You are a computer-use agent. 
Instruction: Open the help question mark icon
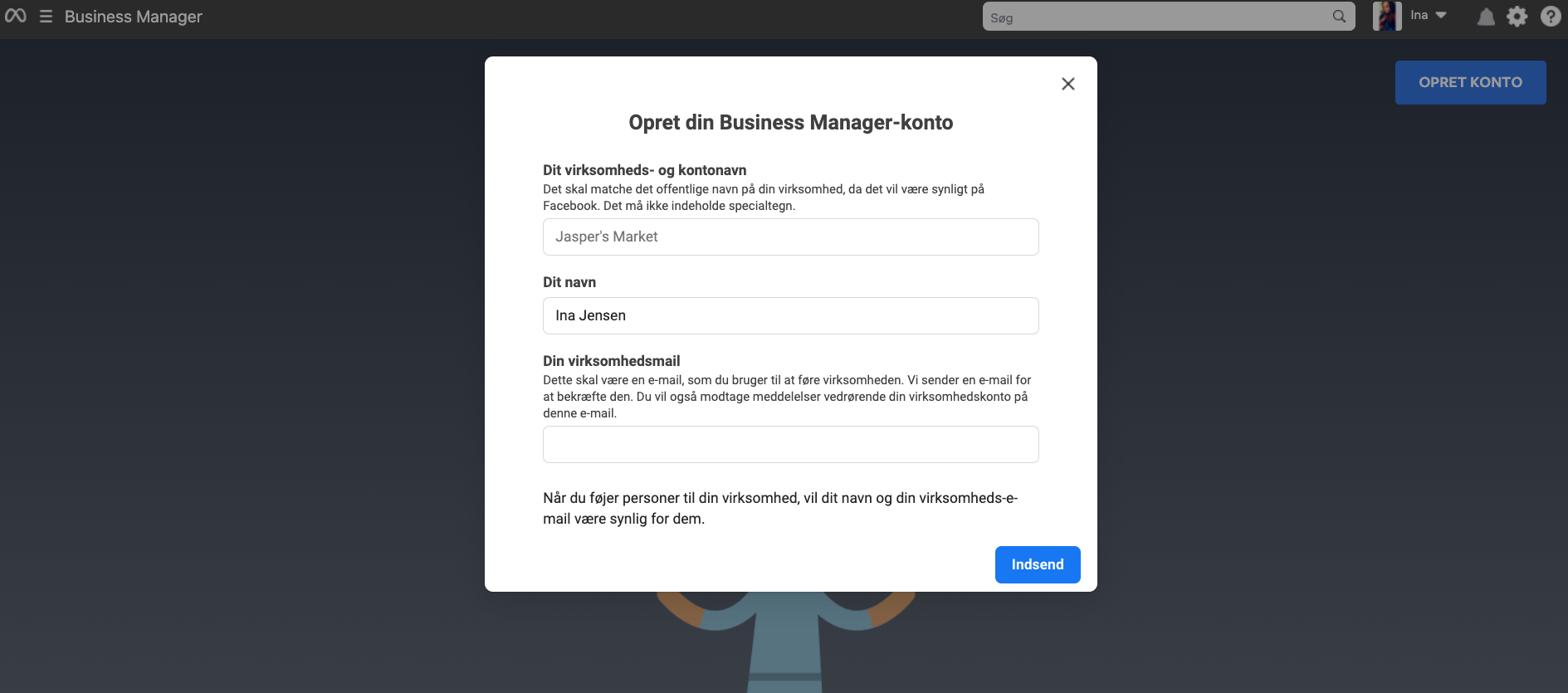pos(1551,17)
